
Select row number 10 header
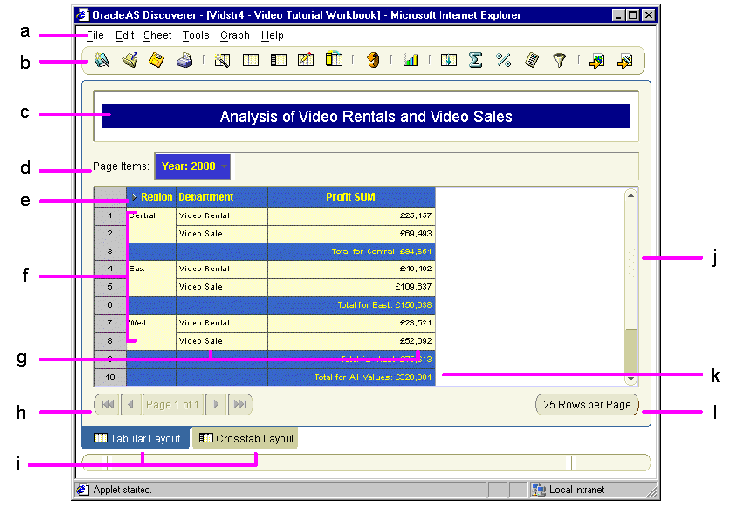[x=110, y=376]
